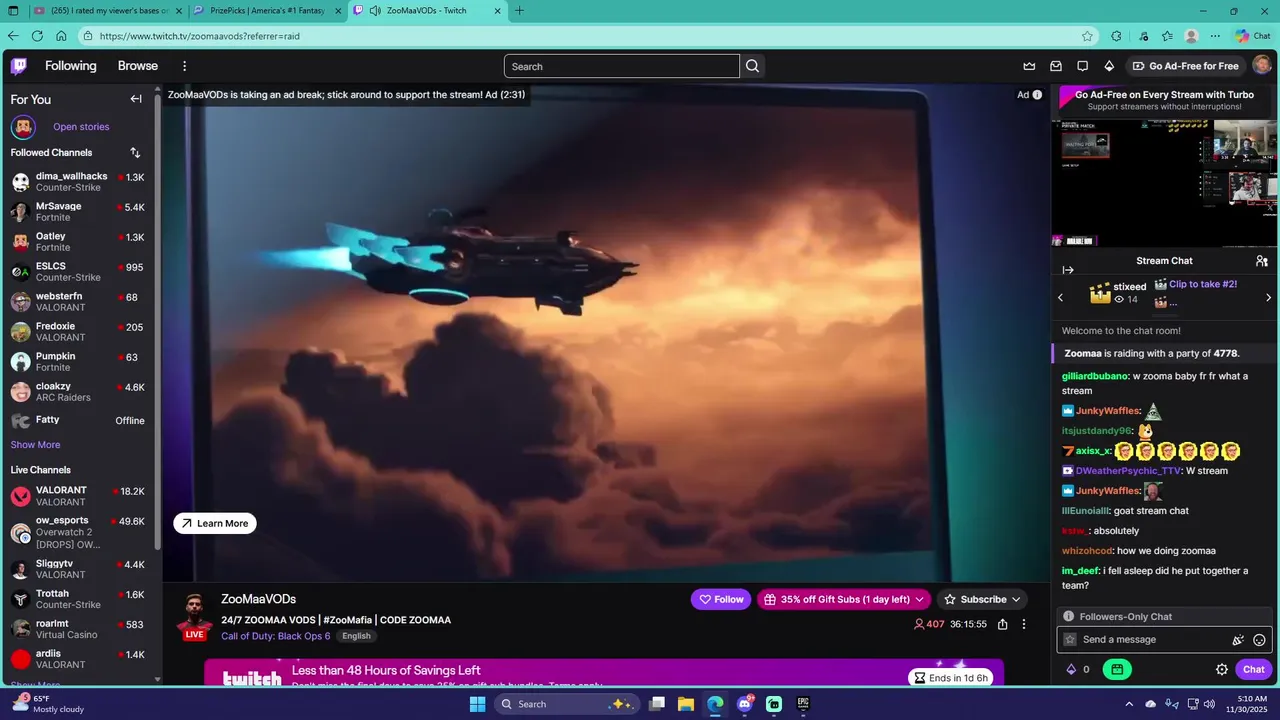Image resolution: width=1280 pixels, height=720 pixels.
Task: Open chat settings gear
Action: click(1222, 670)
